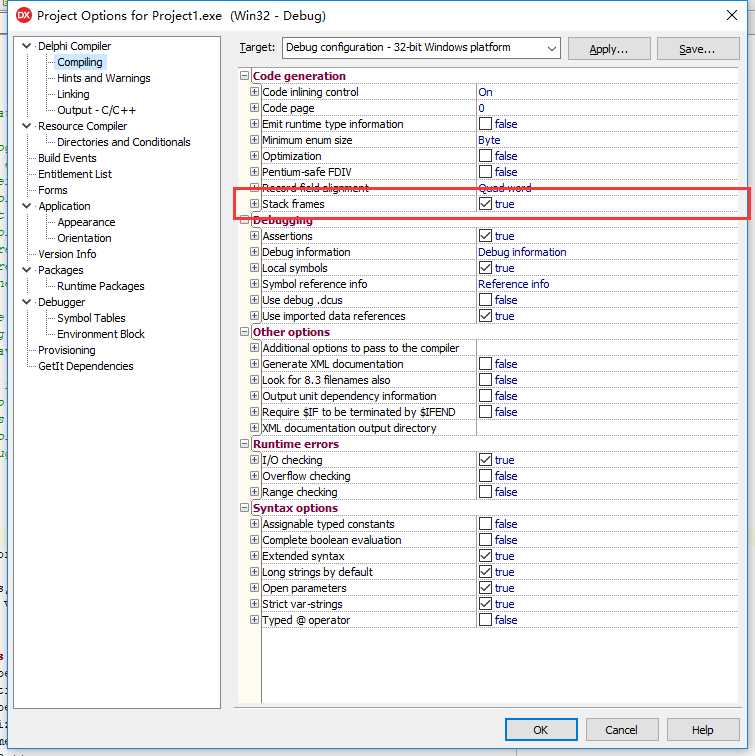
Task: Open Hints and Warnings page
Action: click(104, 78)
